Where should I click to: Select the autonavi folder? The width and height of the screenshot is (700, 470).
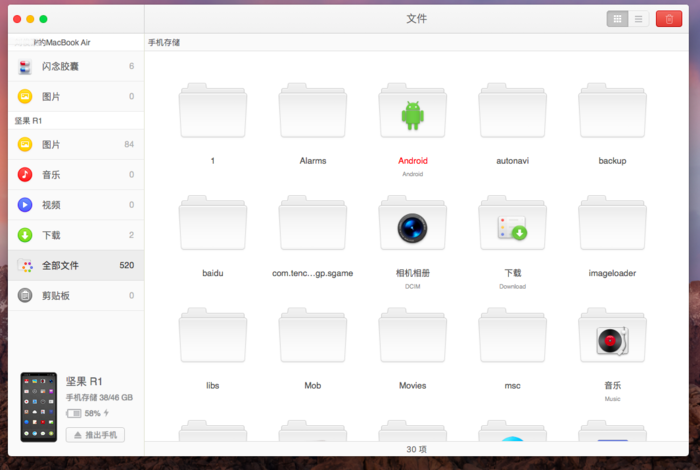(512, 111)
